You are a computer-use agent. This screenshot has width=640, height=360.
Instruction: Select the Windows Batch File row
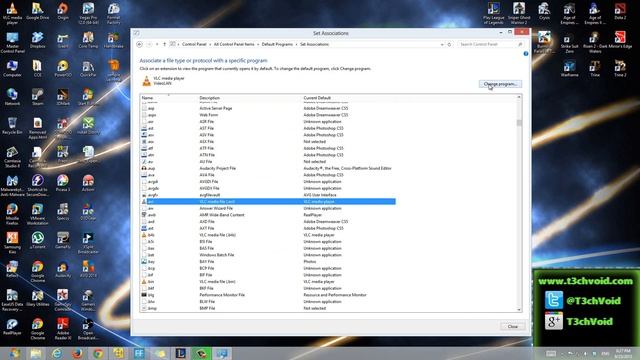[x=268, y=255]
